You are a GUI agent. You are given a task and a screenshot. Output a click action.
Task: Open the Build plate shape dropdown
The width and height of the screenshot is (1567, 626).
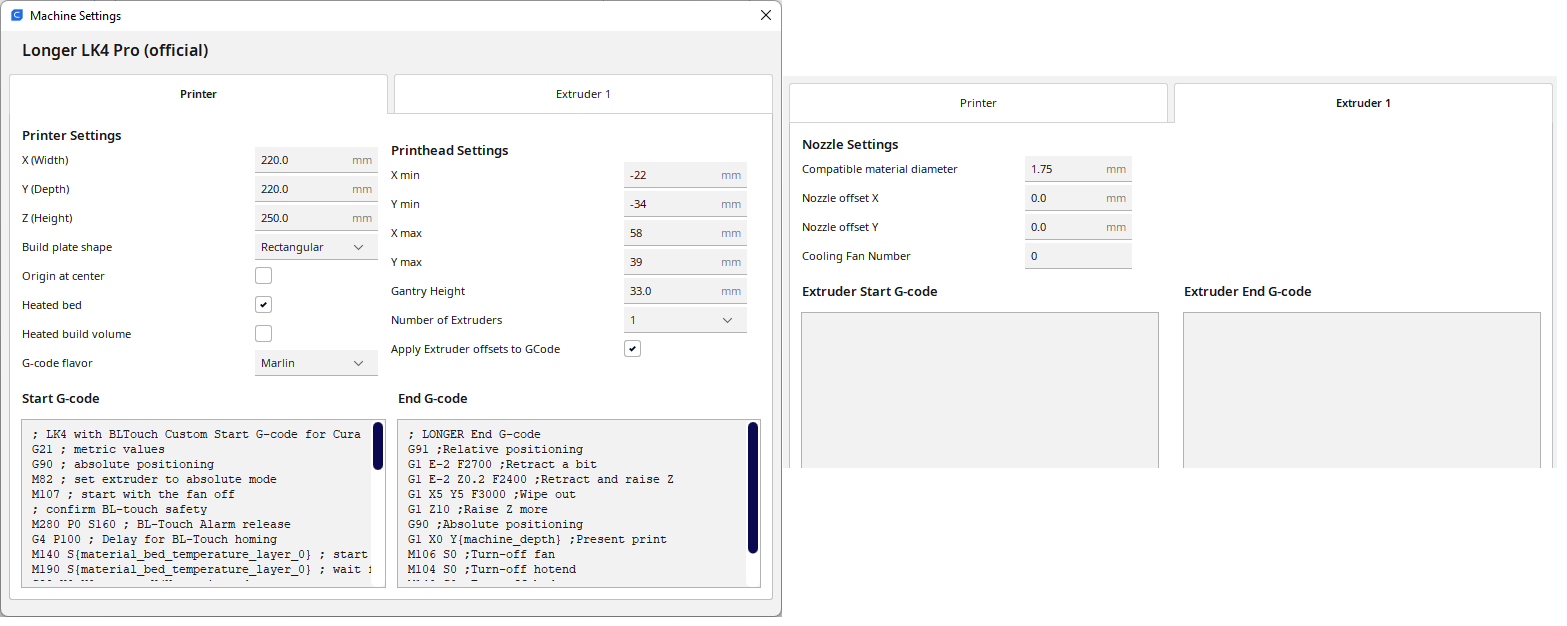point(316,247)
